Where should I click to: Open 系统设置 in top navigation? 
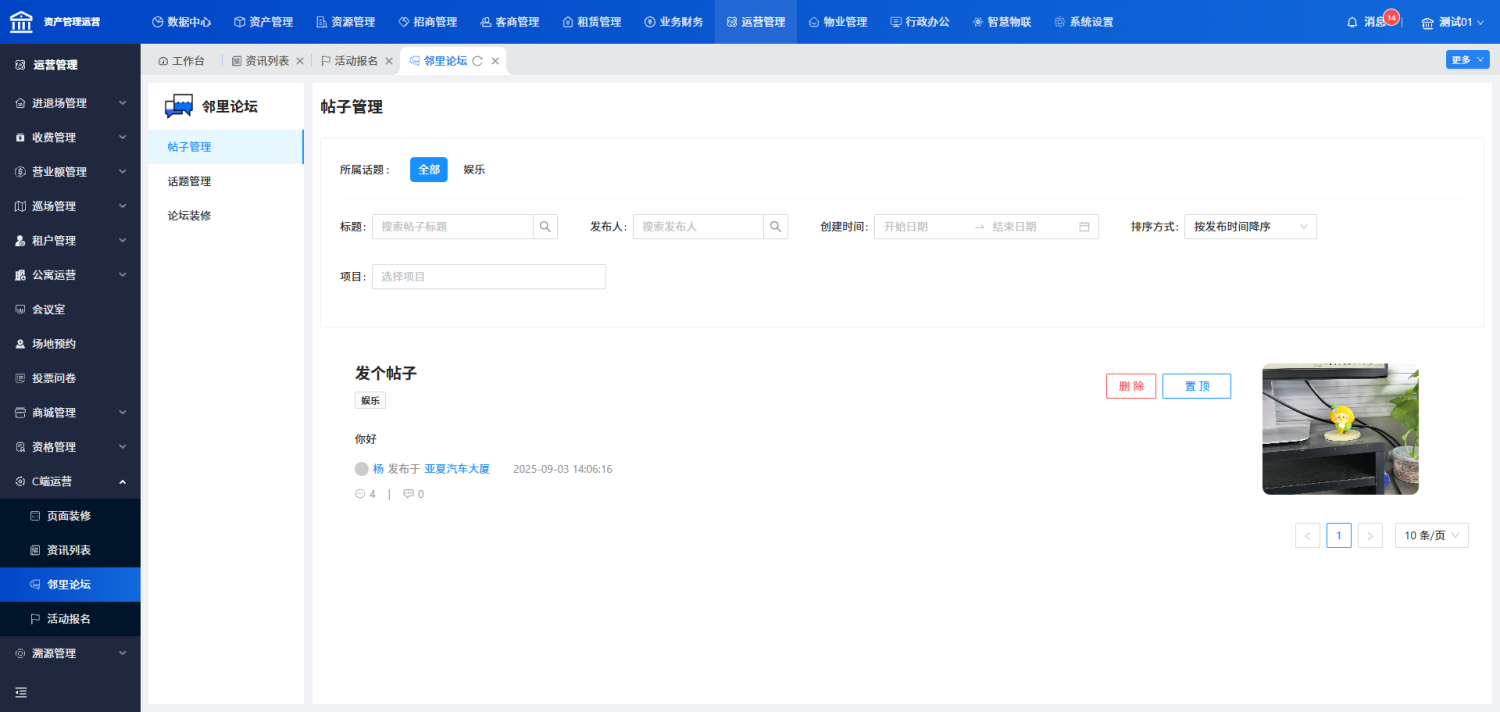click(x=1083, y=22)
